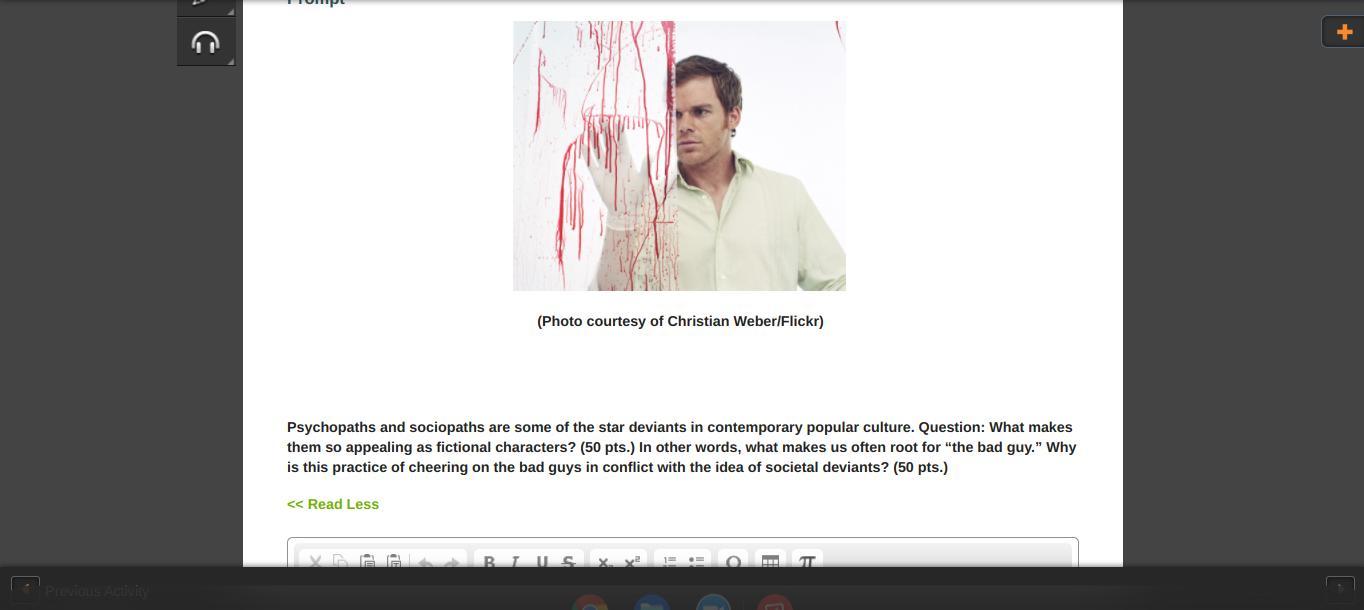
Task: Insert a bulleted list
Action: pyautogui.click(x=696, y=562)
